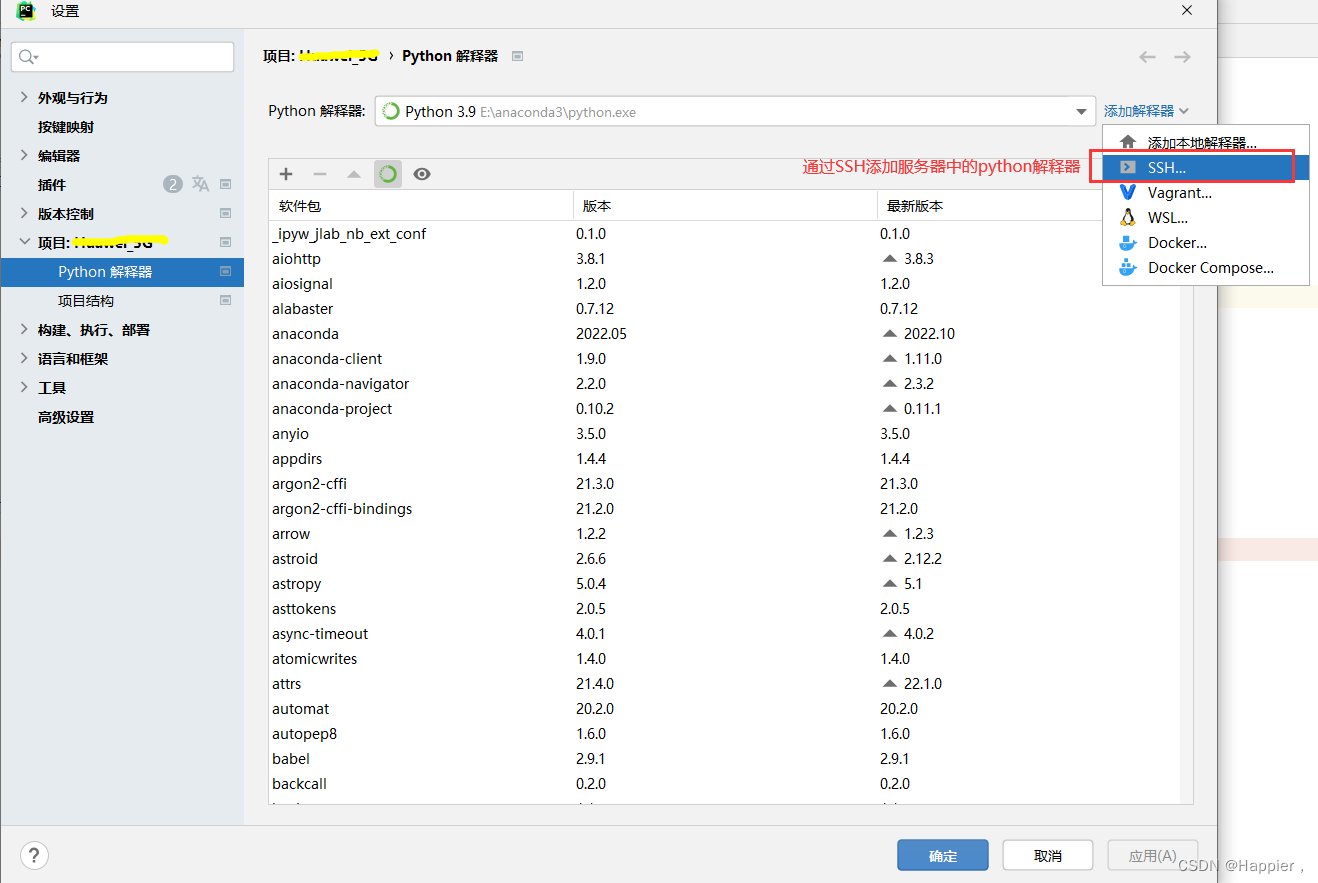Expand 外观与行为 tree node

click(x=24, y=97)
